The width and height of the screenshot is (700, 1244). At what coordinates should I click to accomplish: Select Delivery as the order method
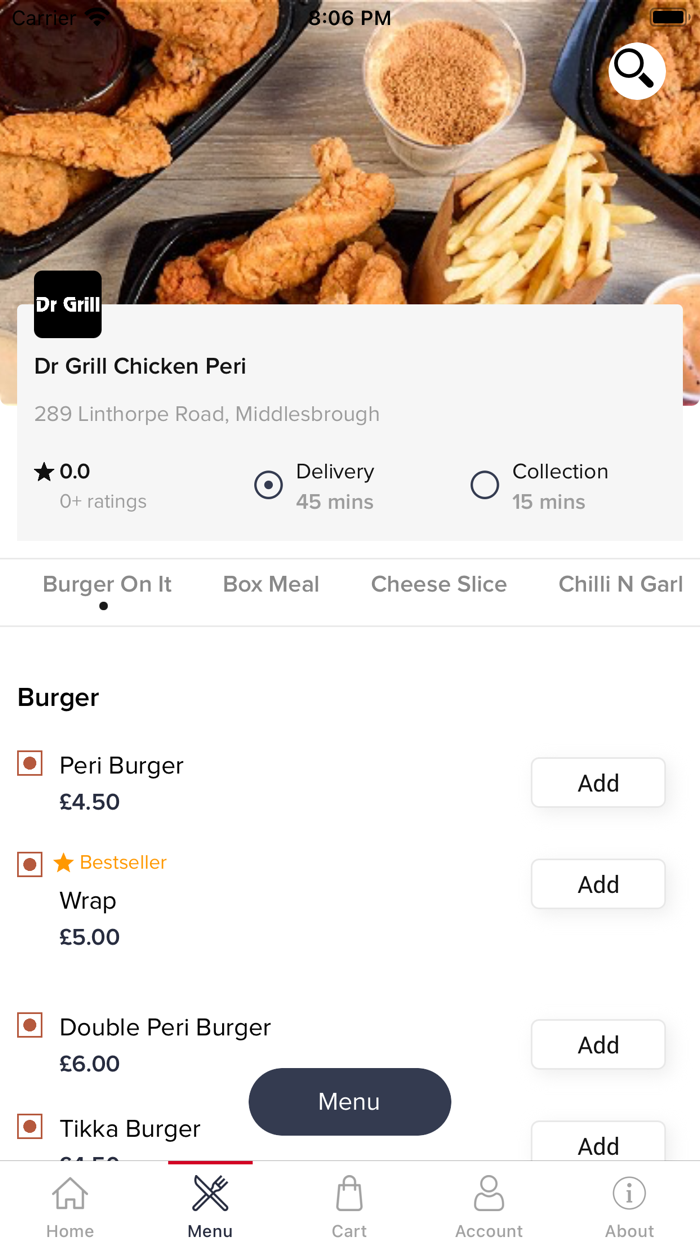pos(268,485)
